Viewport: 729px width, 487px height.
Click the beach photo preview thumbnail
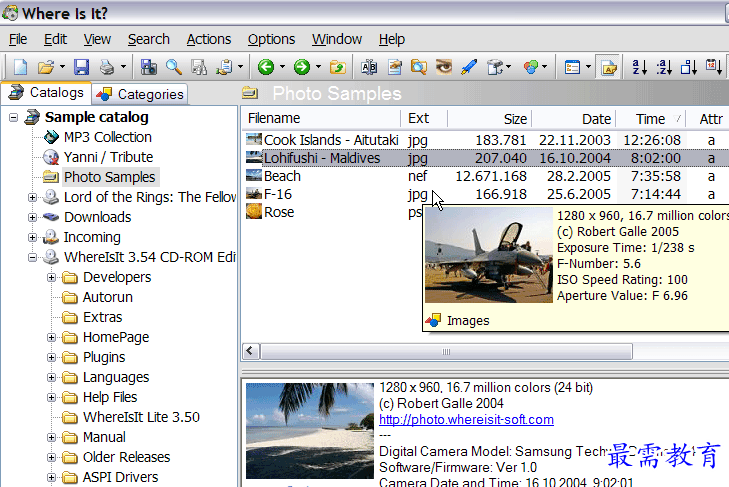click(x=310, y=431)
